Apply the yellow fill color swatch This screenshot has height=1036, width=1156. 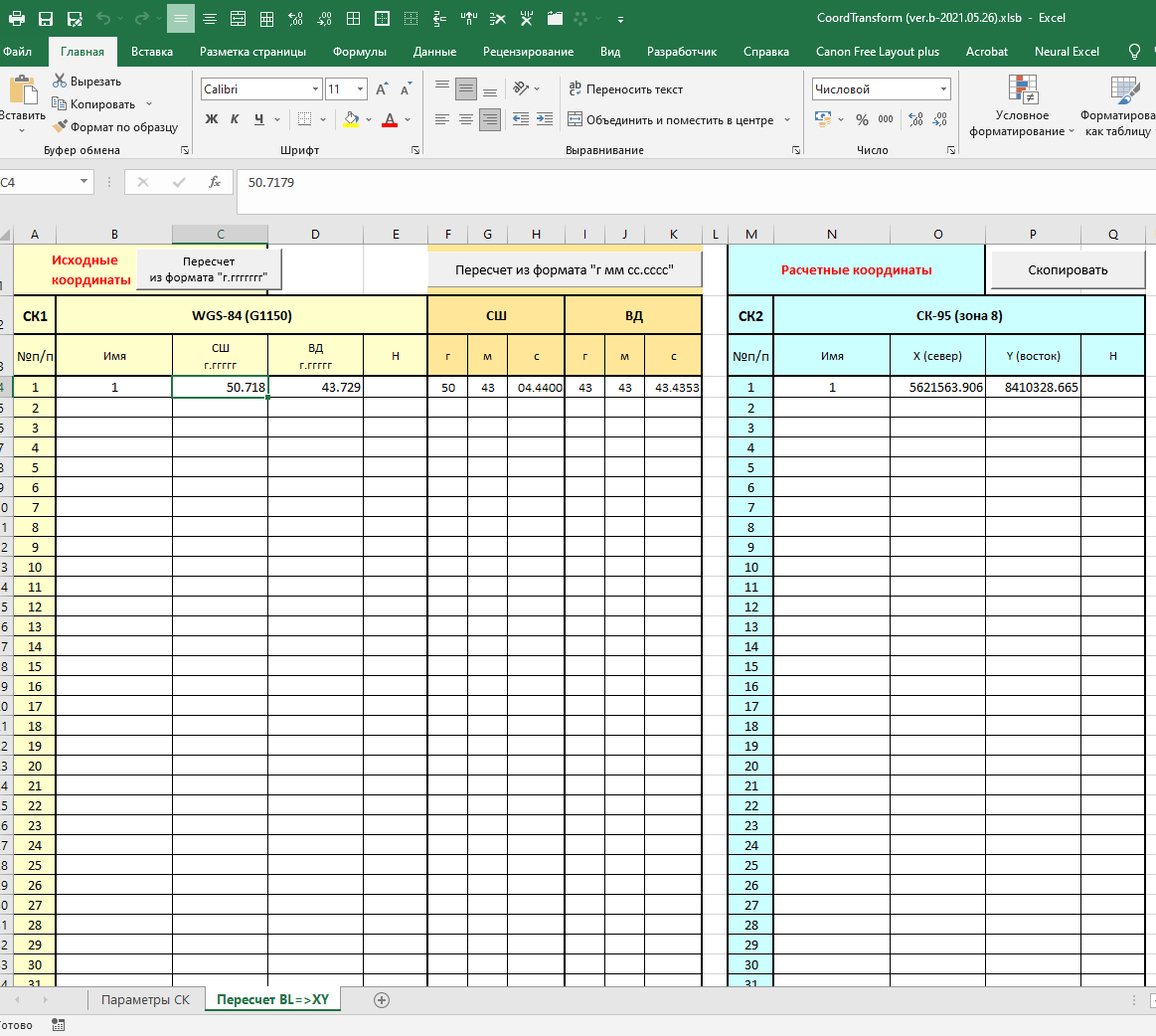351,119
